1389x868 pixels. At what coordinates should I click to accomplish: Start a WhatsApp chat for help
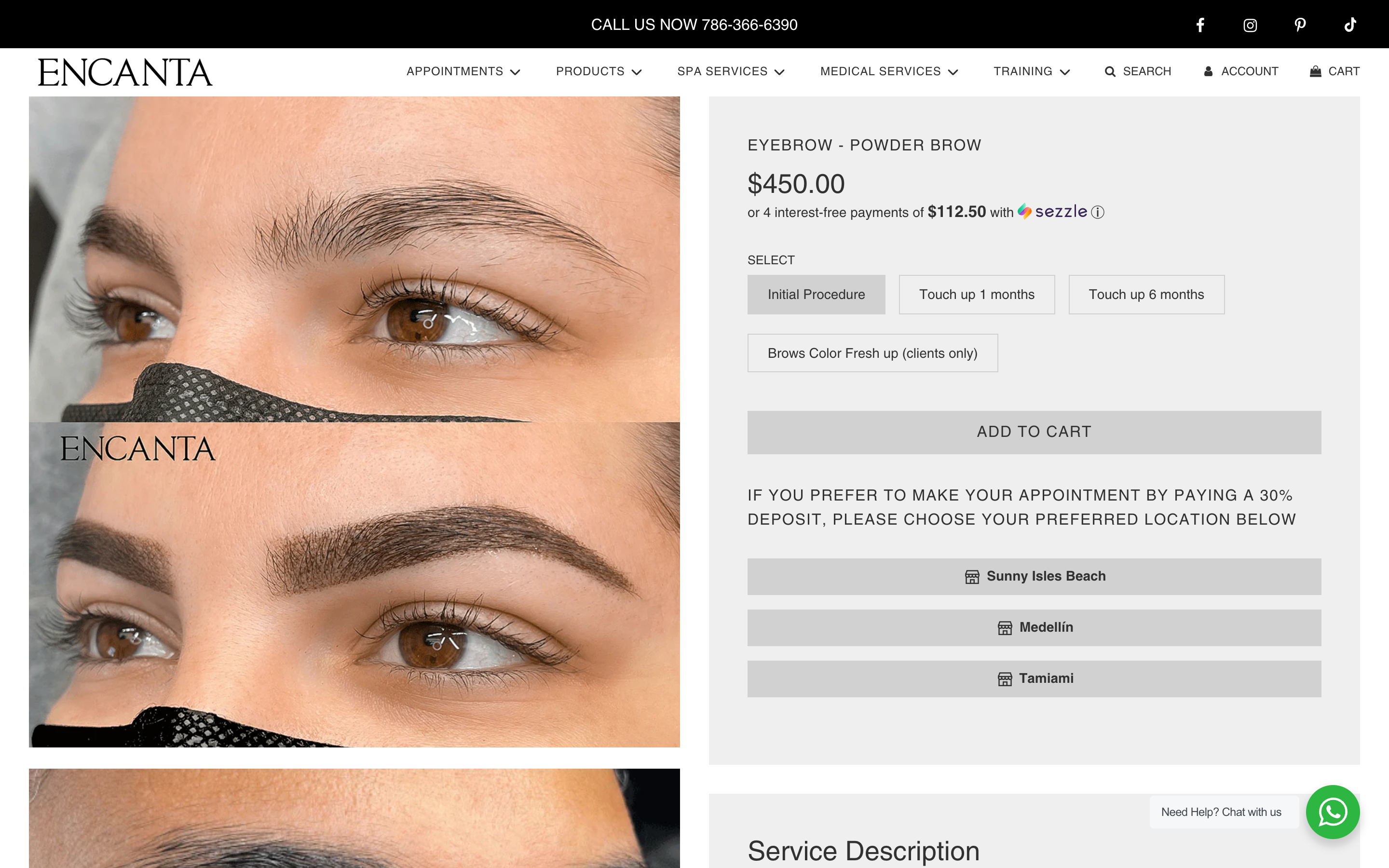tap(1333, 812)
